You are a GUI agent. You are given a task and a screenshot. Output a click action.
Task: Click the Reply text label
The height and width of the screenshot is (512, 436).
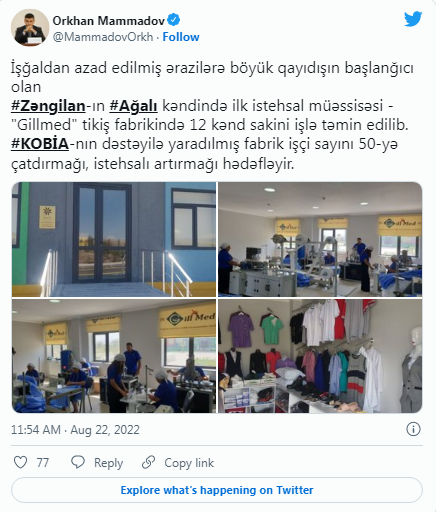click(108, 463)
